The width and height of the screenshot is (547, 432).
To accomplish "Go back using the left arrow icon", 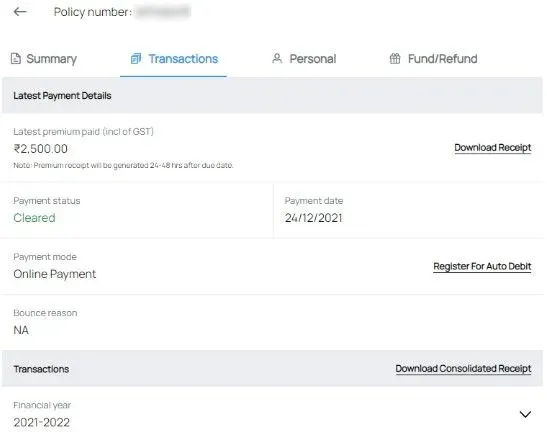I will click(x=20, y=12).
